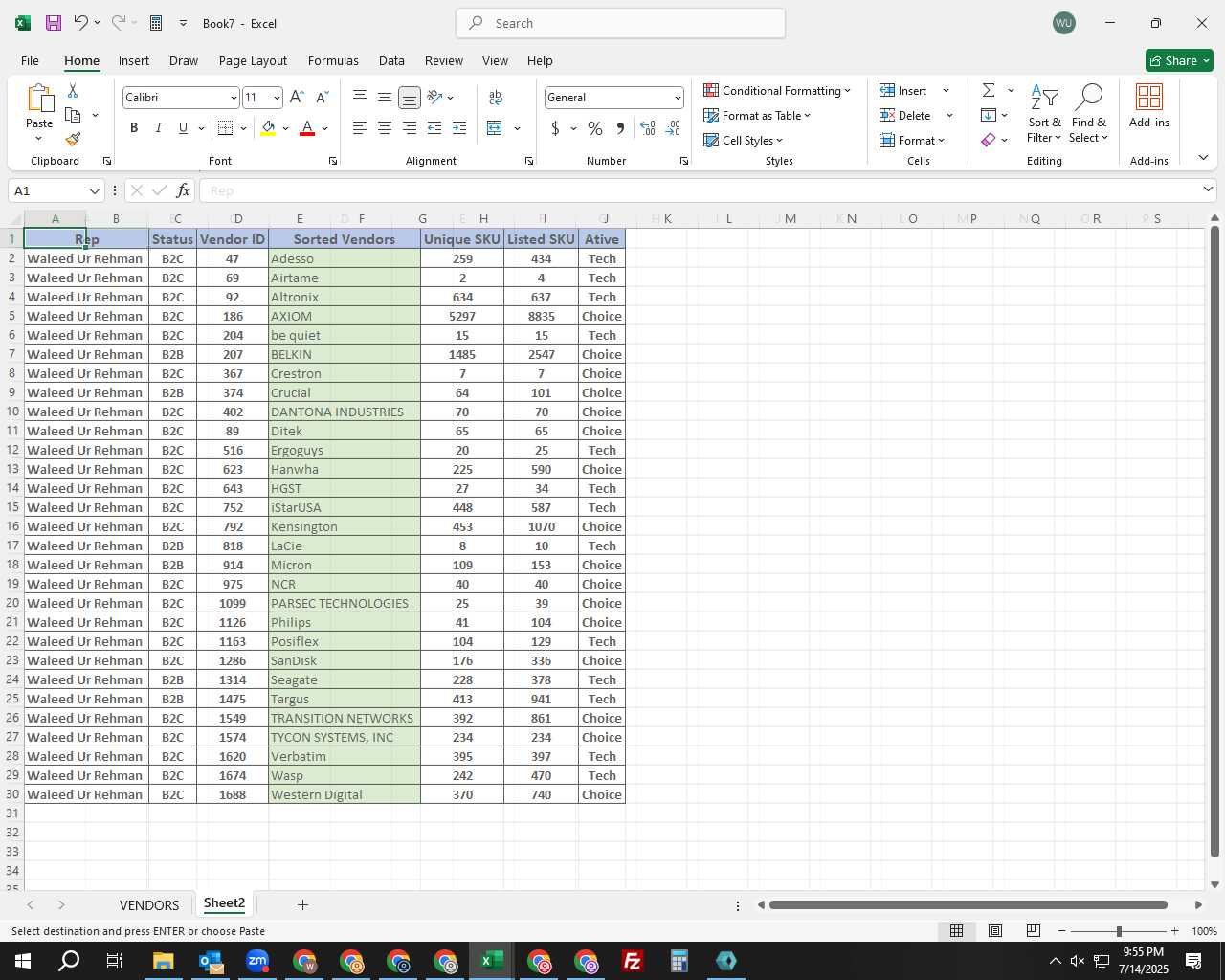Click Increase Decimal icon
The image size is (1225, 980).
(x=648, y=127)
